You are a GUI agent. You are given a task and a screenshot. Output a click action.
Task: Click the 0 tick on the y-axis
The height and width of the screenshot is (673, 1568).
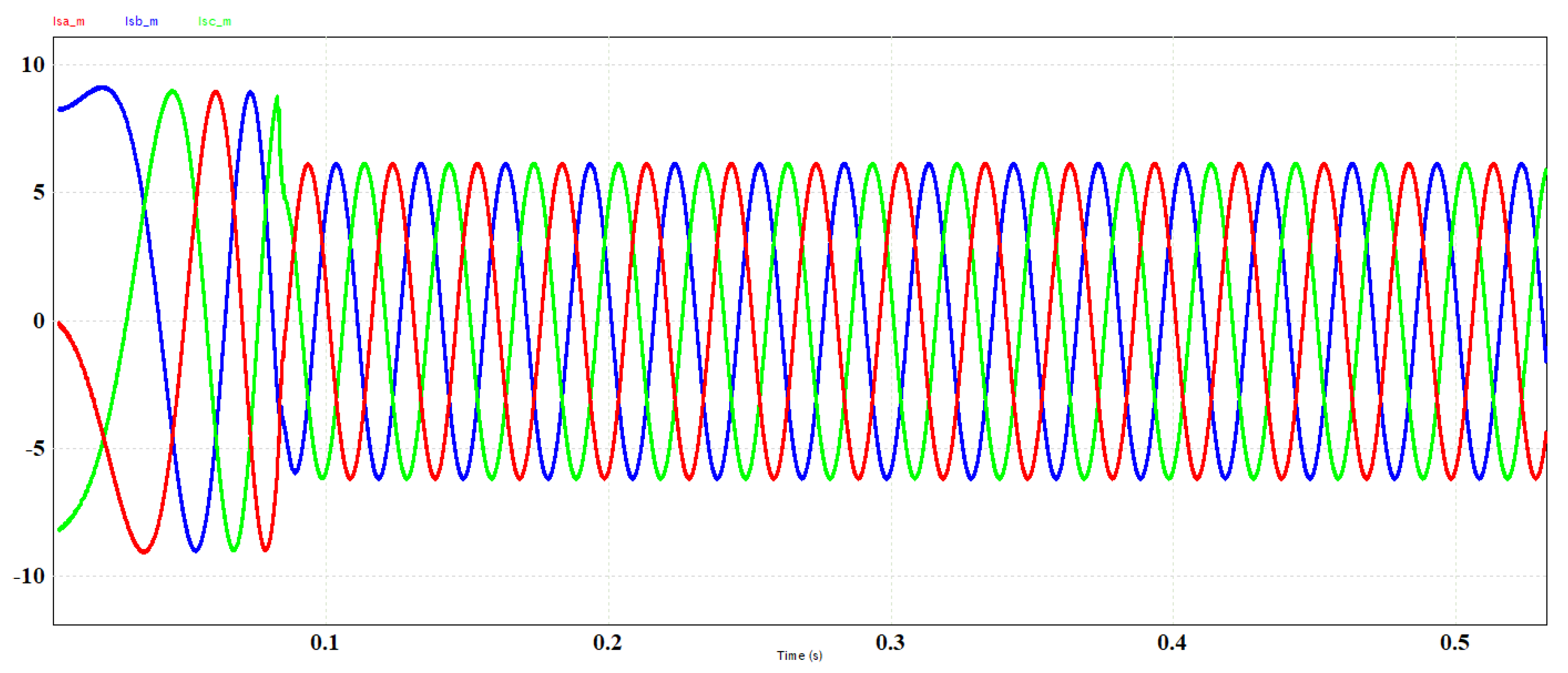click(39, 321)
